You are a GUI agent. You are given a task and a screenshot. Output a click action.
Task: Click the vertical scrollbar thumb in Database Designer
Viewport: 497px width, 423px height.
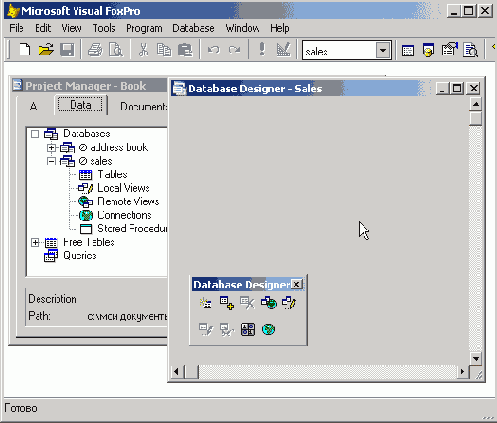point(476,118)
